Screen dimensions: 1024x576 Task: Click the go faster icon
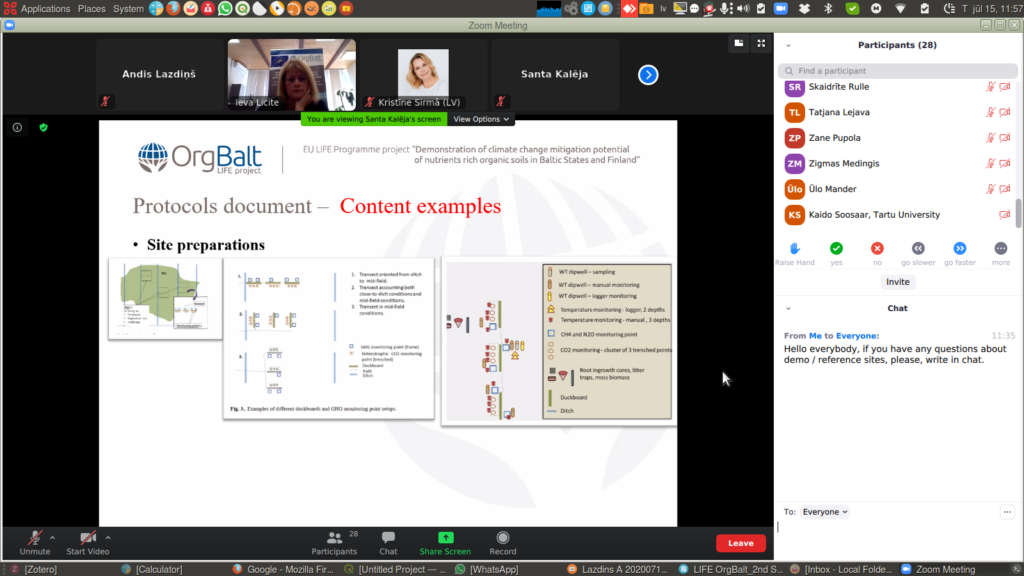click(x=959, y=248)
